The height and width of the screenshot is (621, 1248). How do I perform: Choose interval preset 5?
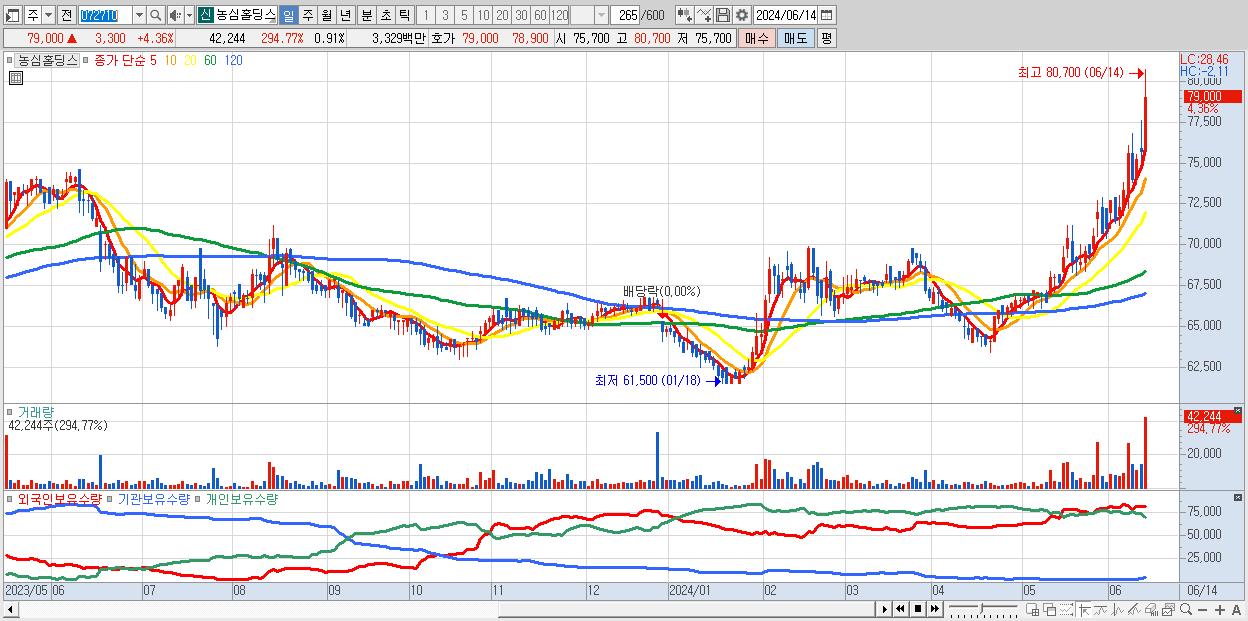(464, 16)
